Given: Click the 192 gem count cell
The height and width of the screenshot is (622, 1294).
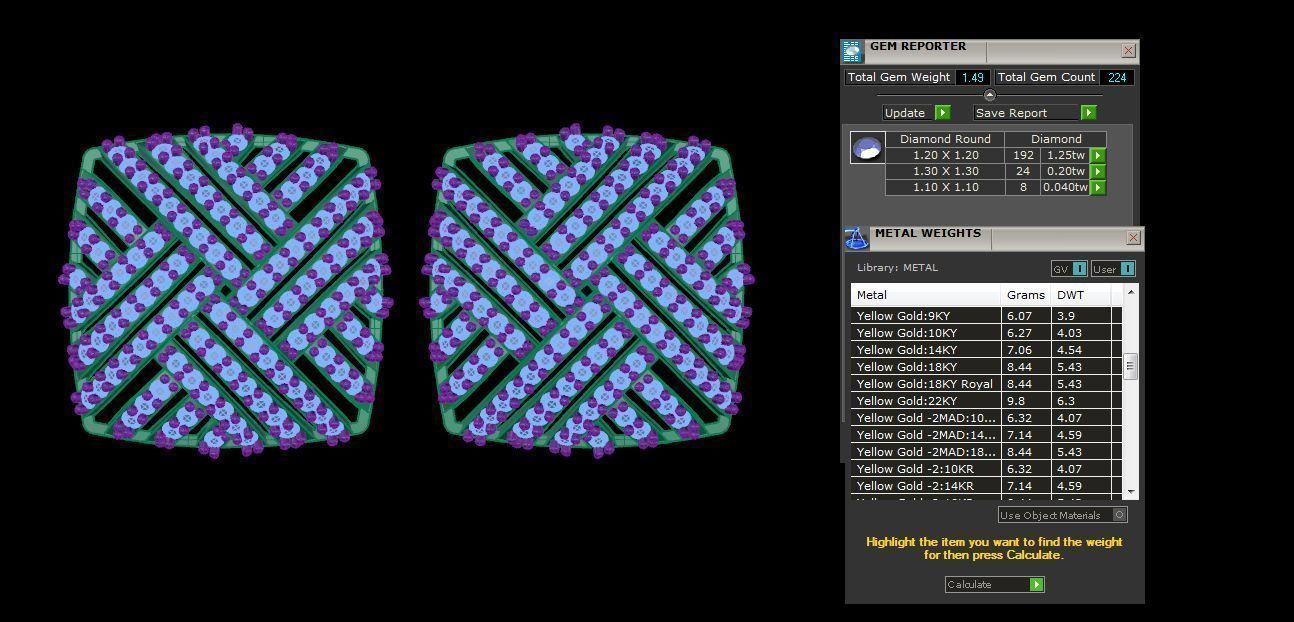Looking at the screenshot, I should tap(1022, 155).
